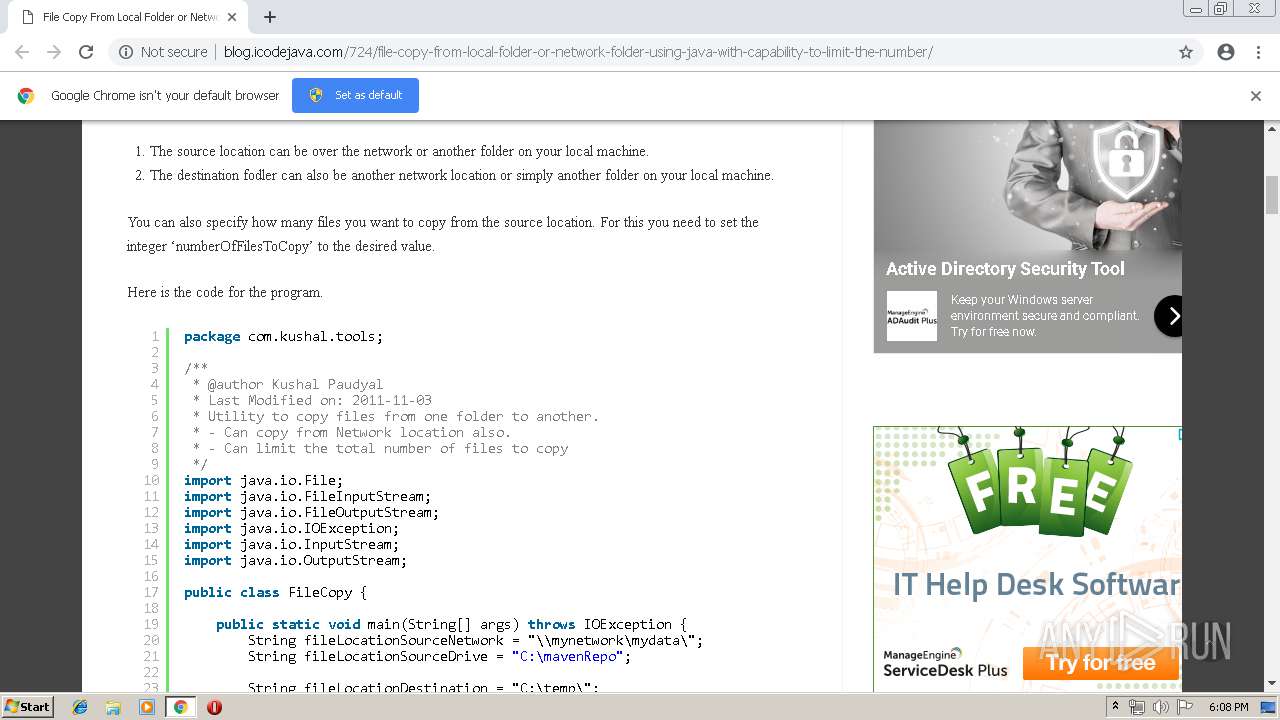Click 'Last Modified on: 2011-11-03' comment
The height and width of the screenshot is (720, 1280).
pyautogui.click(x=312, y=400)
